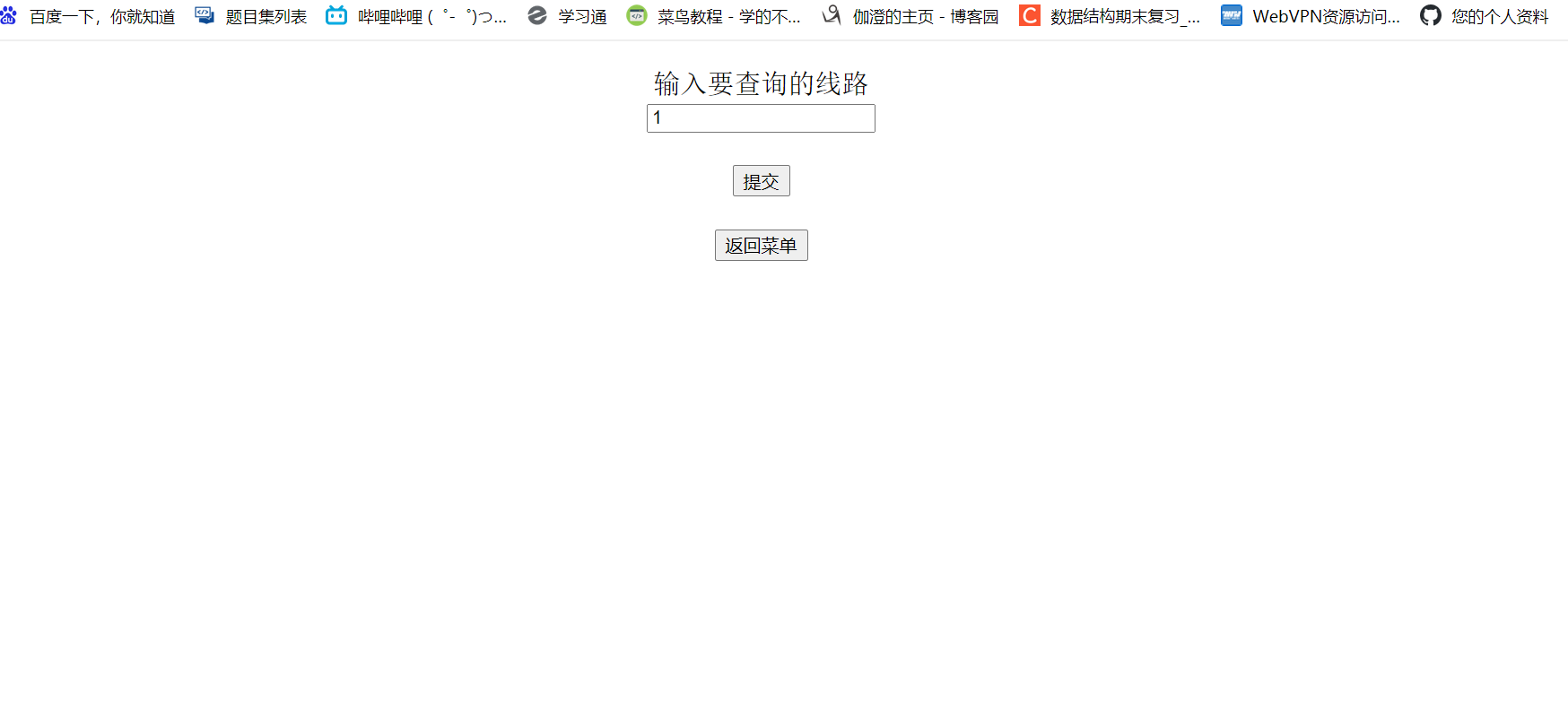This screenshot has width=1568, height=728.
Task: Click the 返回菜单 button
Action: point(762,246)
